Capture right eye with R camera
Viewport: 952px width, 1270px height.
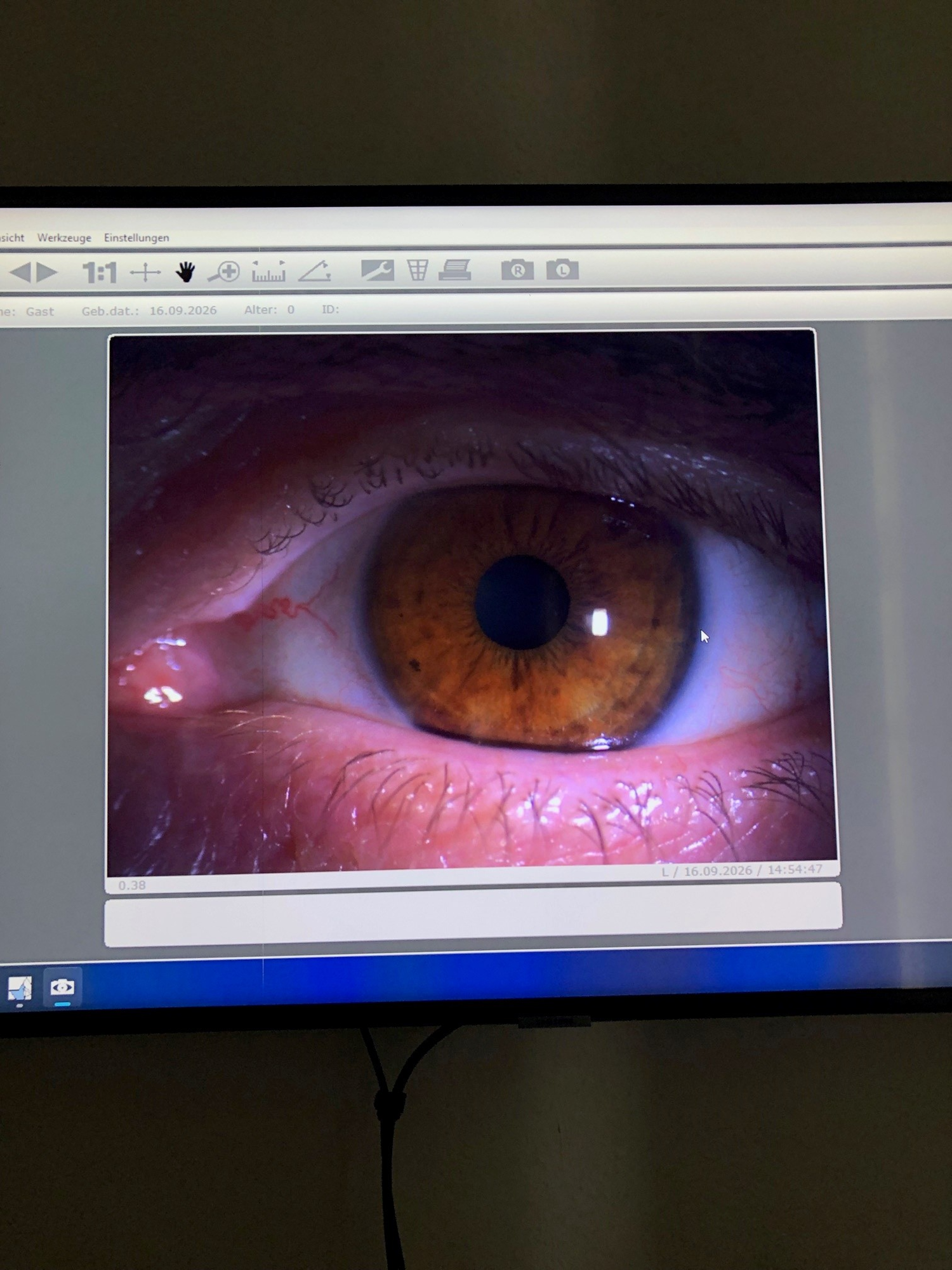[517, 269]
